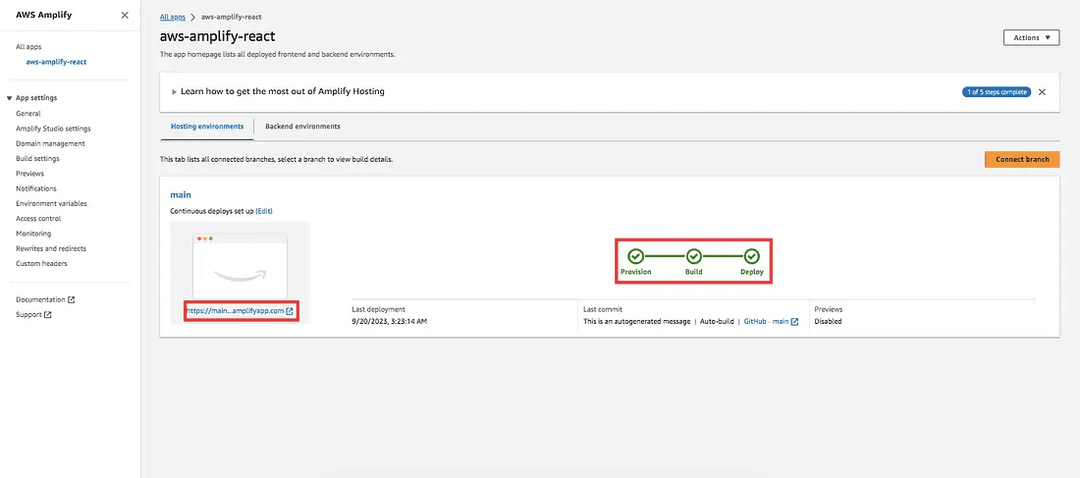Click the Deploy step checkmark icon

[x=752, y=257]
